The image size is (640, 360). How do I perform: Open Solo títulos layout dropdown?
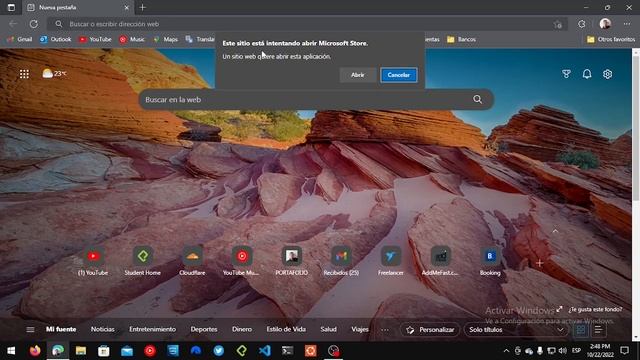516,329
